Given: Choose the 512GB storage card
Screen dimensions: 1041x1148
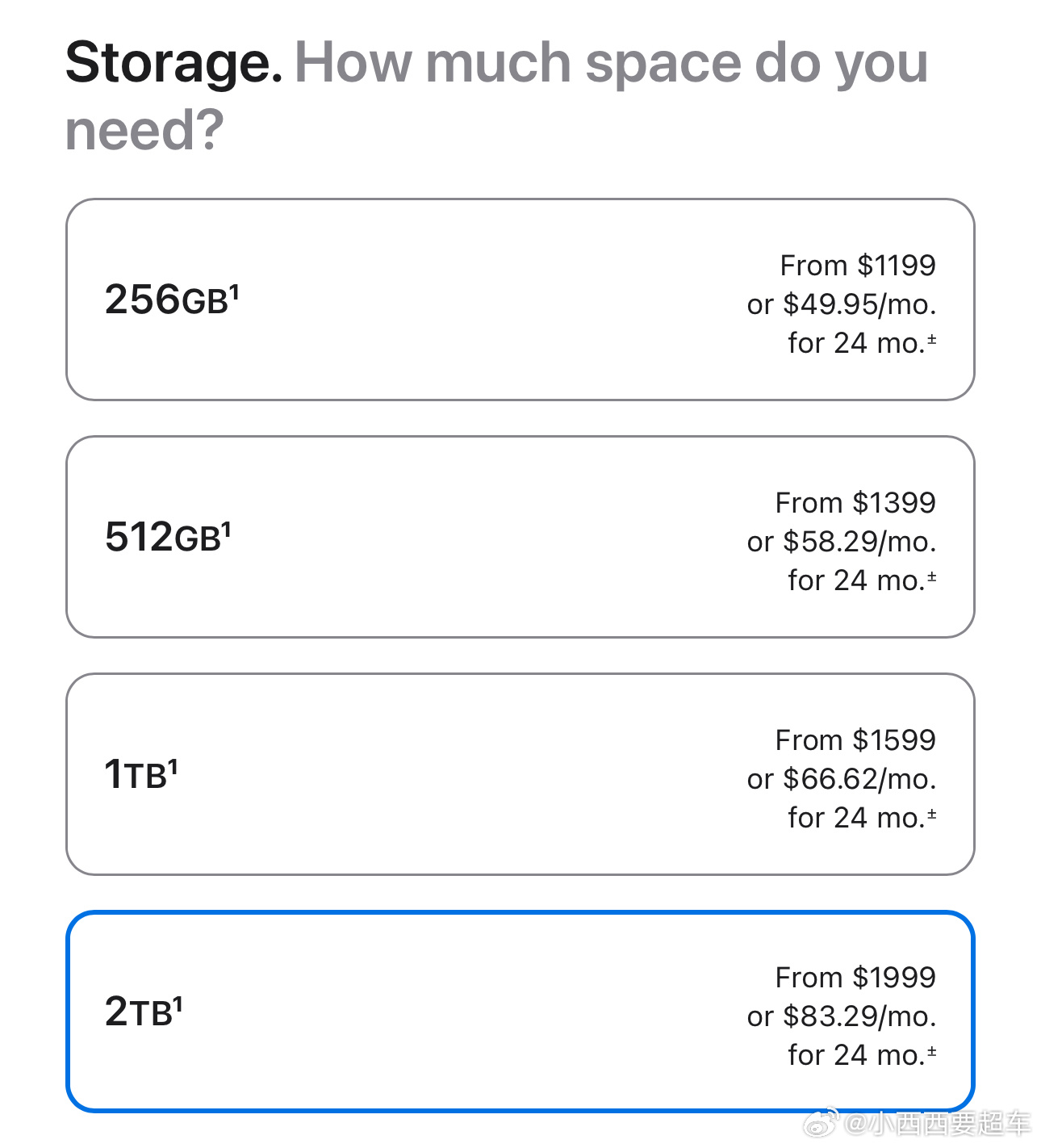Looking at the screenshot, I should pos(520,537).
